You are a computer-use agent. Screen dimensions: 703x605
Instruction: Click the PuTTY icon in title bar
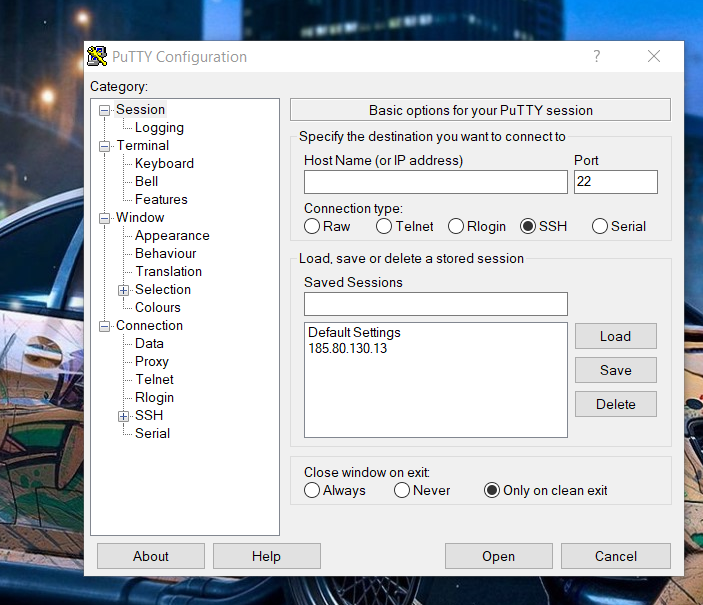coord(96,57)
